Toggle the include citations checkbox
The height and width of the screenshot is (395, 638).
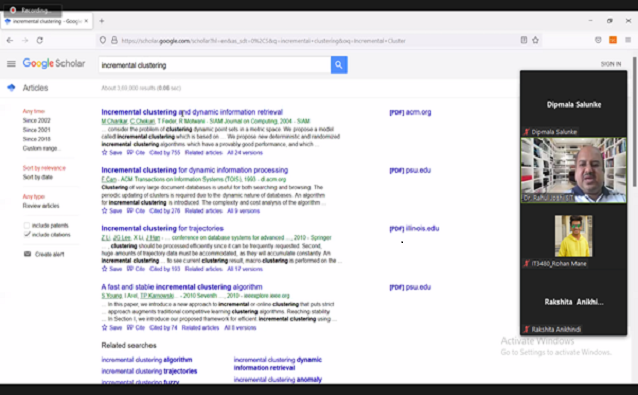[x=27, y=234]
